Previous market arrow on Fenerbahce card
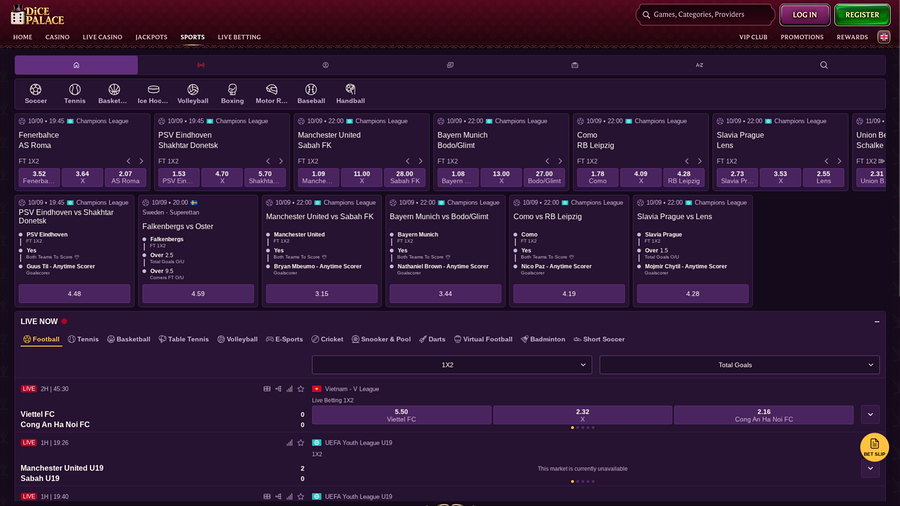Viewport: 900px width, 506px height. point(129,161)
